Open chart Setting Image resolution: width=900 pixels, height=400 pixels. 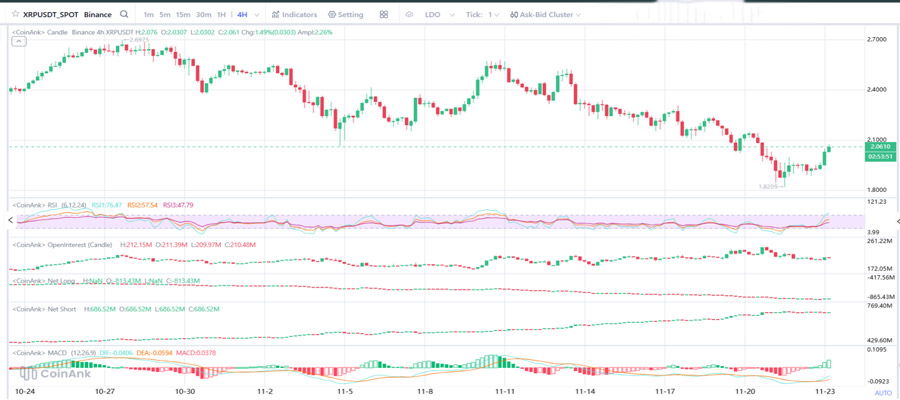[345, 15]
